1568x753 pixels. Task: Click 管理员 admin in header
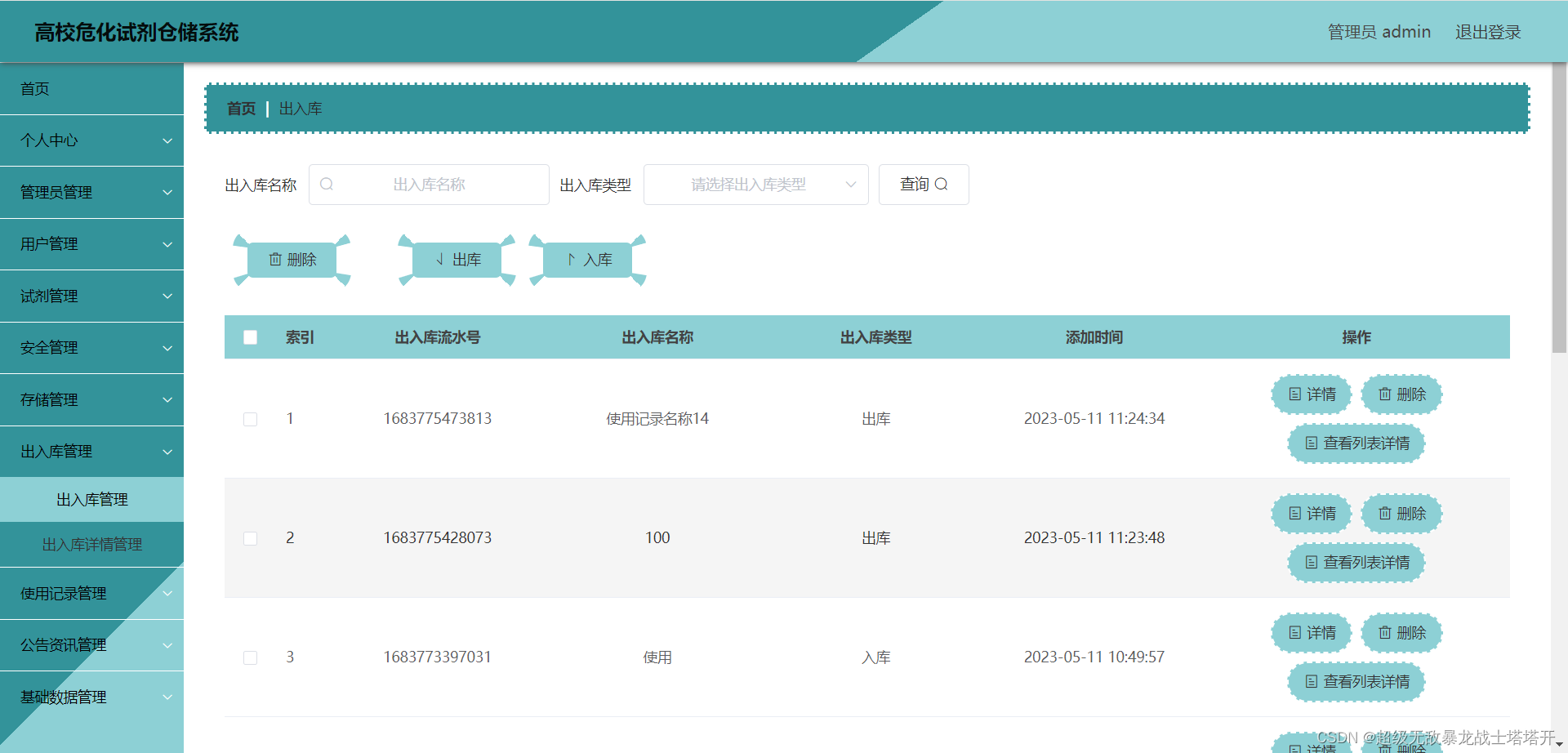[1379, 32]
